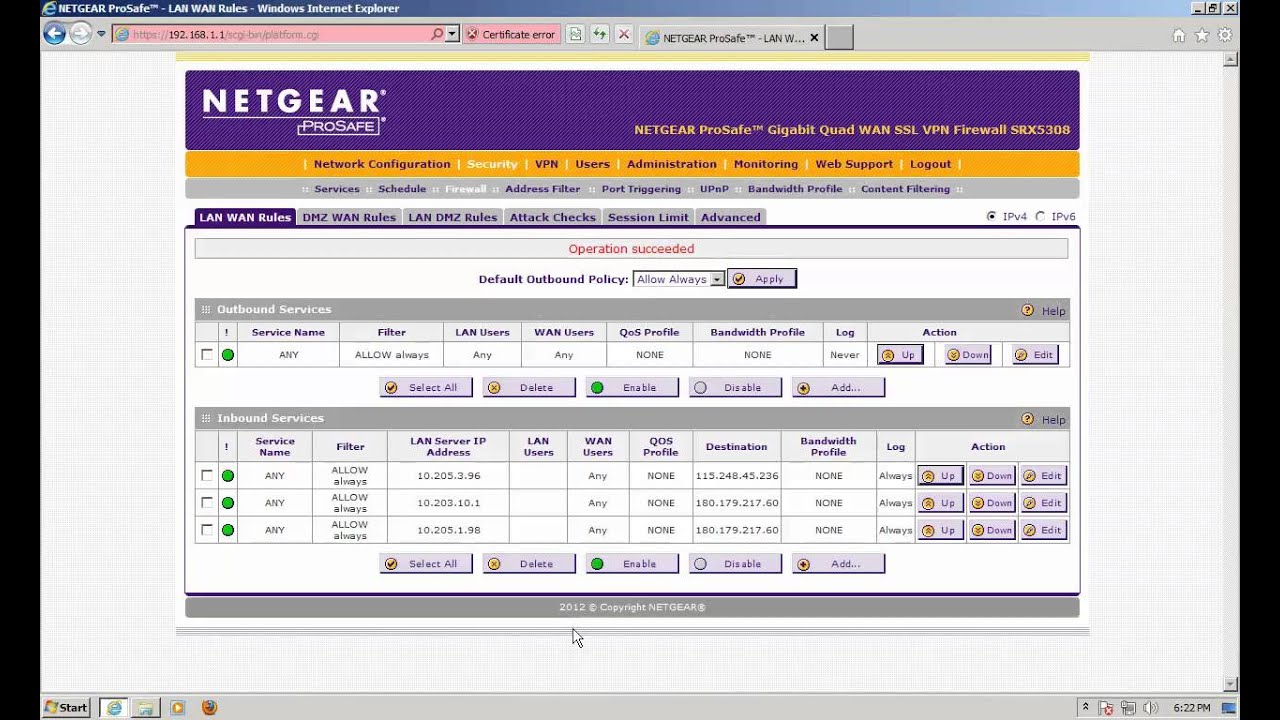Screen dimensions: 1280x720
Task: Open the Network Configuration menu
Action: pyautogui.click(x=382, y=164)
